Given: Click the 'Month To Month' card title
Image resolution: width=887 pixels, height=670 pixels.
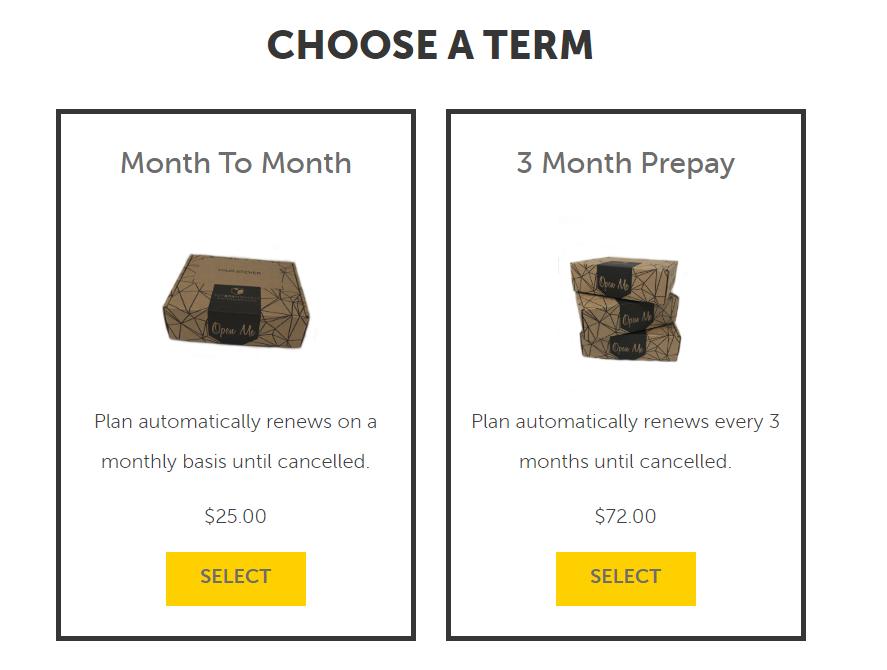Looking at the screenshot, I should point(236,163).
